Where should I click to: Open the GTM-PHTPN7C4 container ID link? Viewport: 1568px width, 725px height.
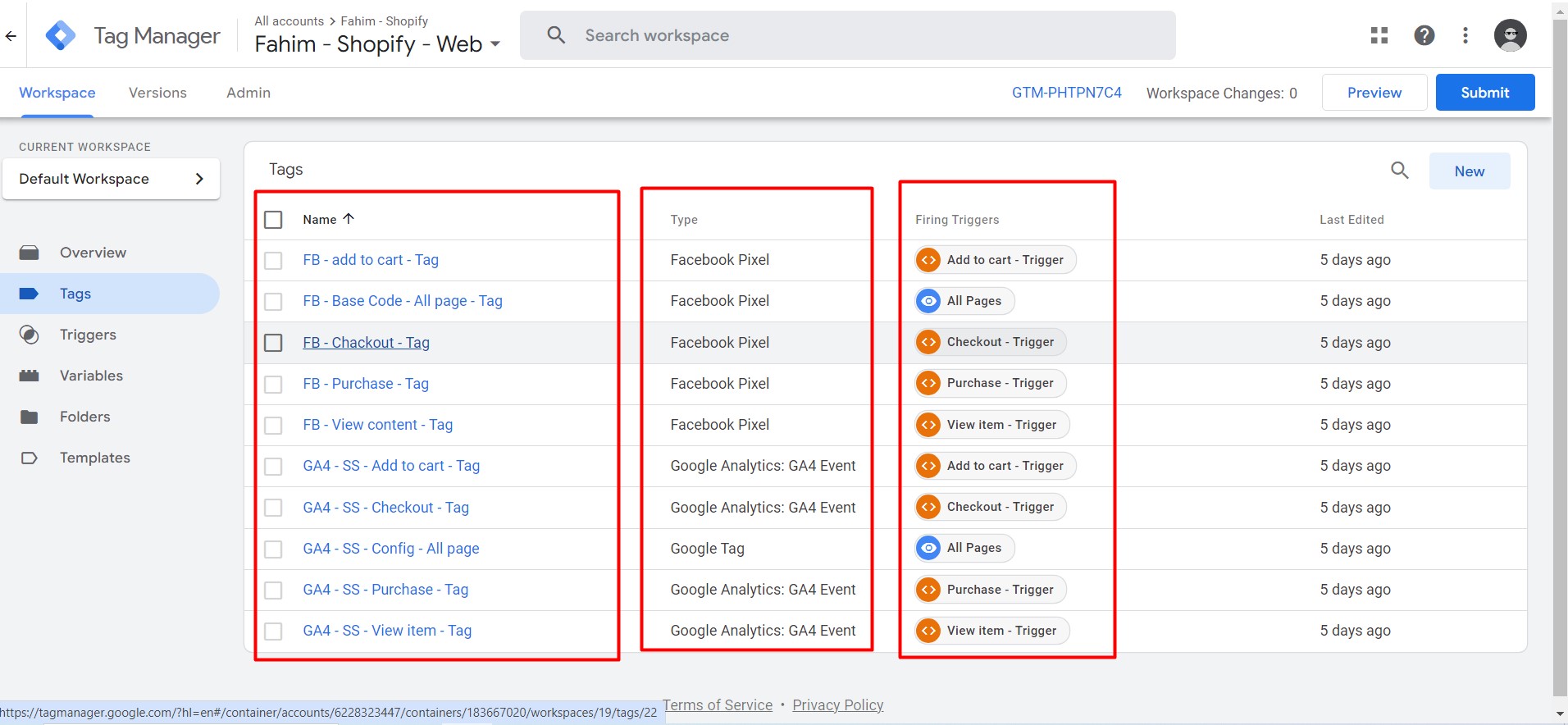(x=1067, y=93)
